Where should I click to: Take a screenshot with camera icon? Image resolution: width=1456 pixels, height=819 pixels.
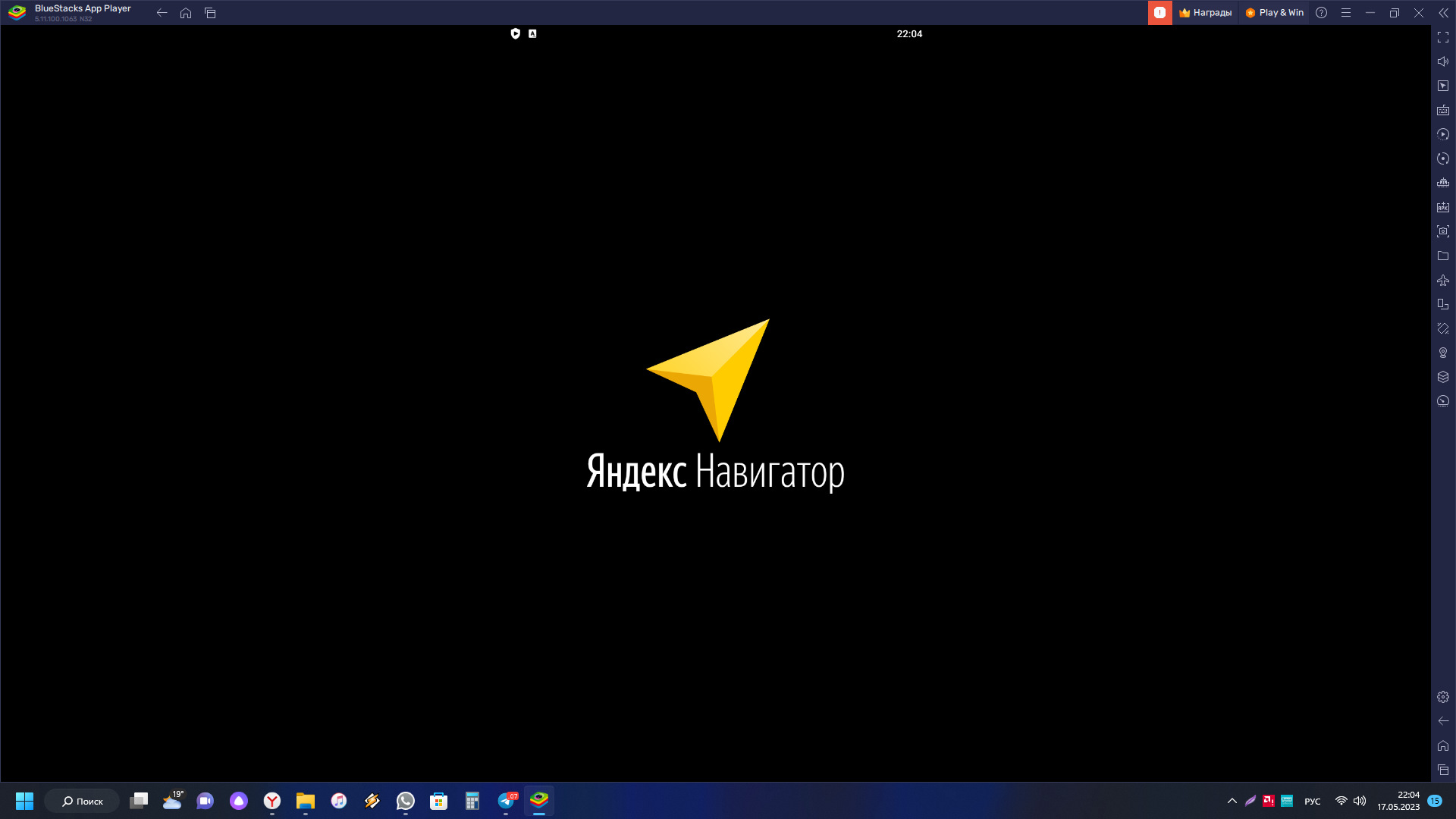tap(1442, 231)
